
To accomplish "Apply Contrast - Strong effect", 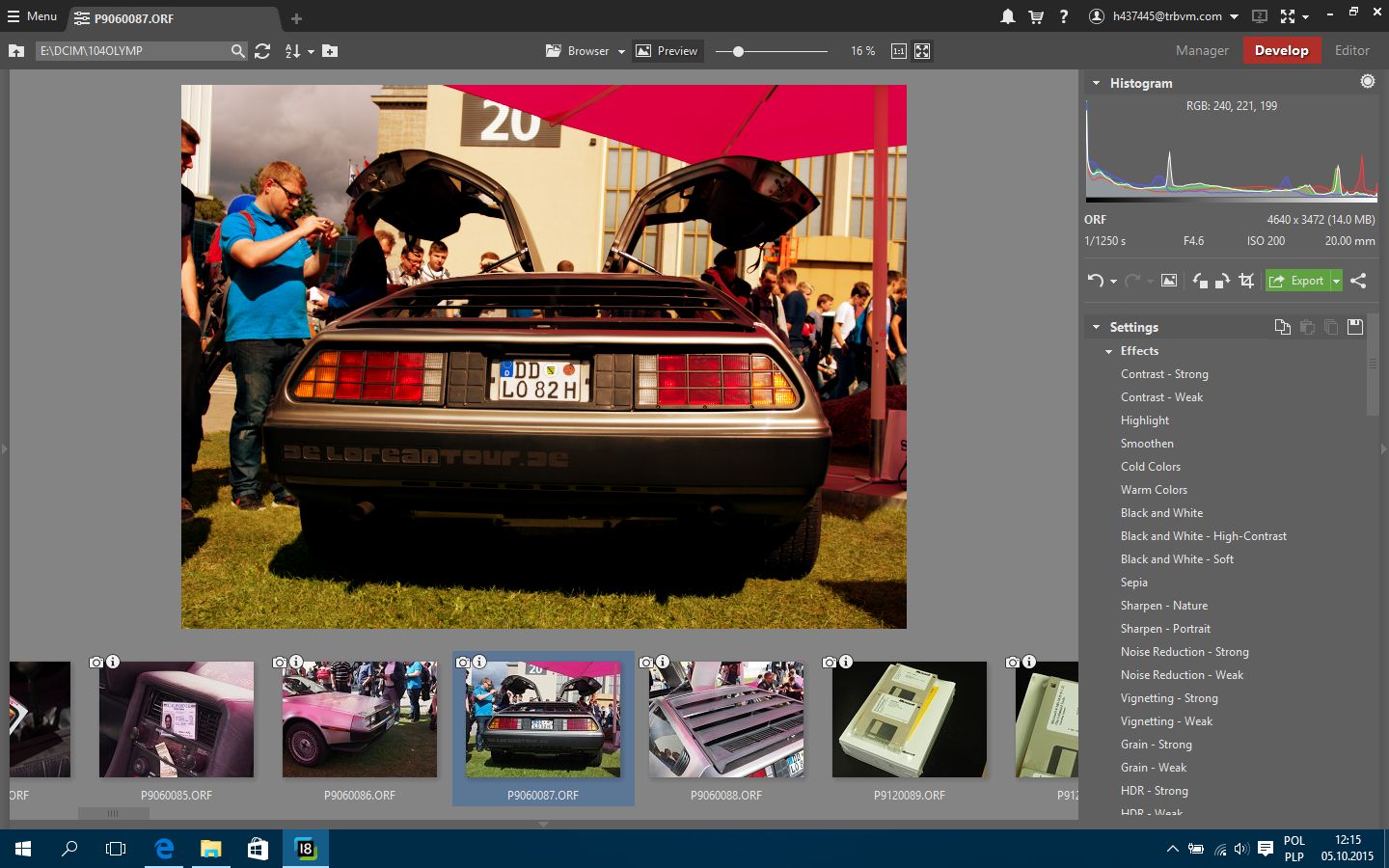I will (x=1164, y=374).
